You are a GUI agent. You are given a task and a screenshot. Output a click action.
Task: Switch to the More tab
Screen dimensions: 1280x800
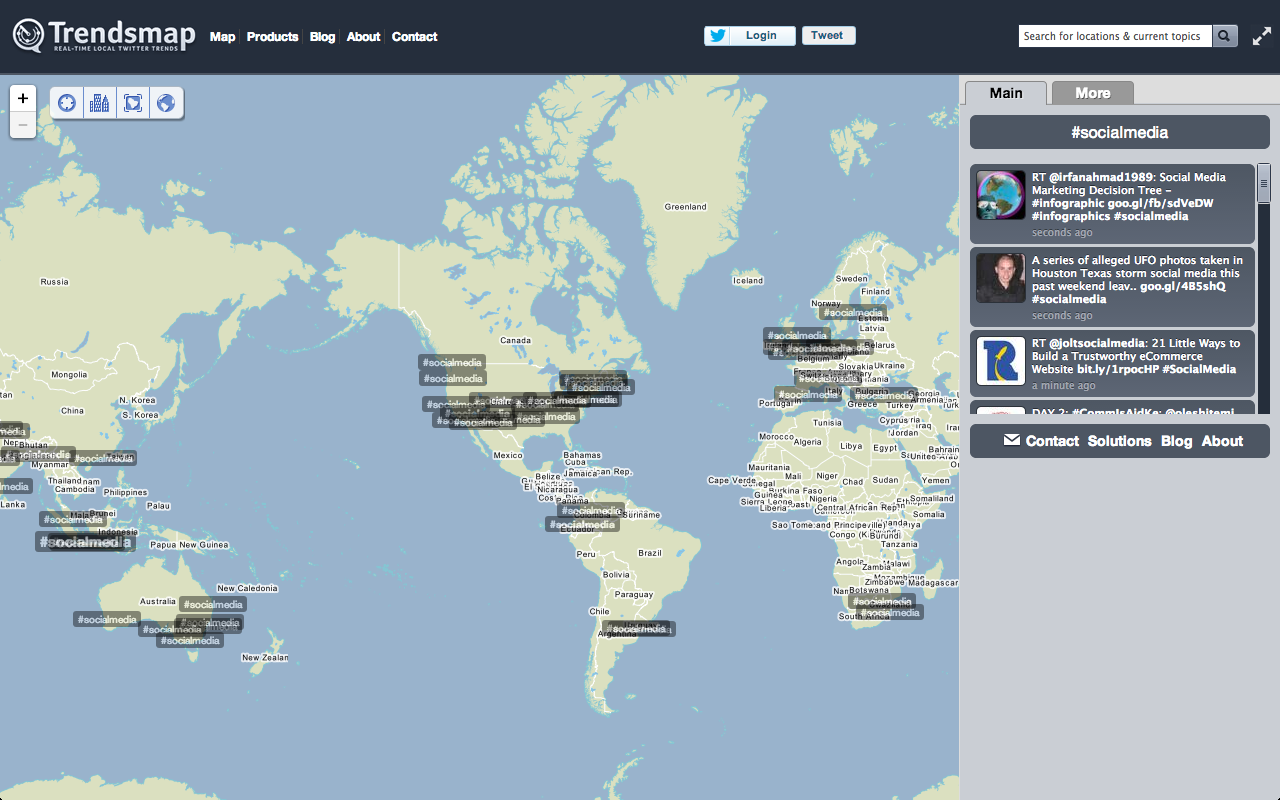tap(1093, 93)
